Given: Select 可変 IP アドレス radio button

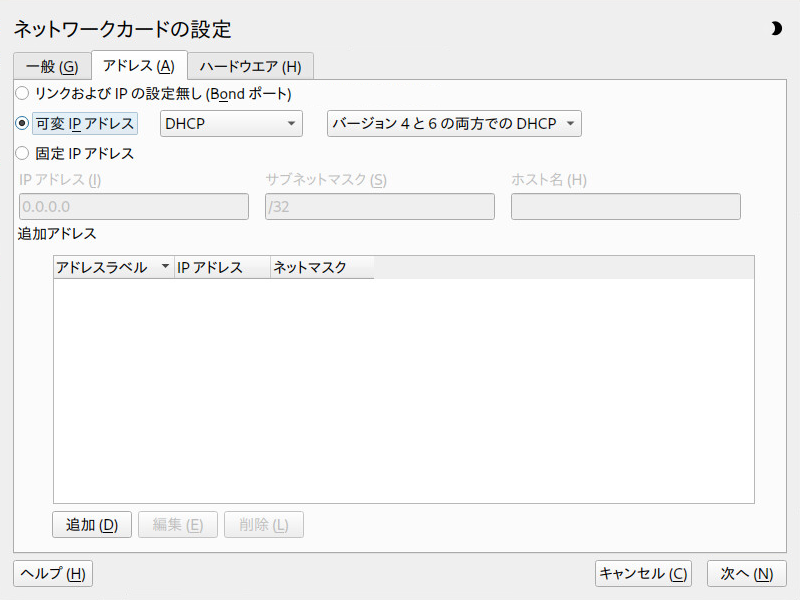Looking at the screenshot, I should (22, 123).
